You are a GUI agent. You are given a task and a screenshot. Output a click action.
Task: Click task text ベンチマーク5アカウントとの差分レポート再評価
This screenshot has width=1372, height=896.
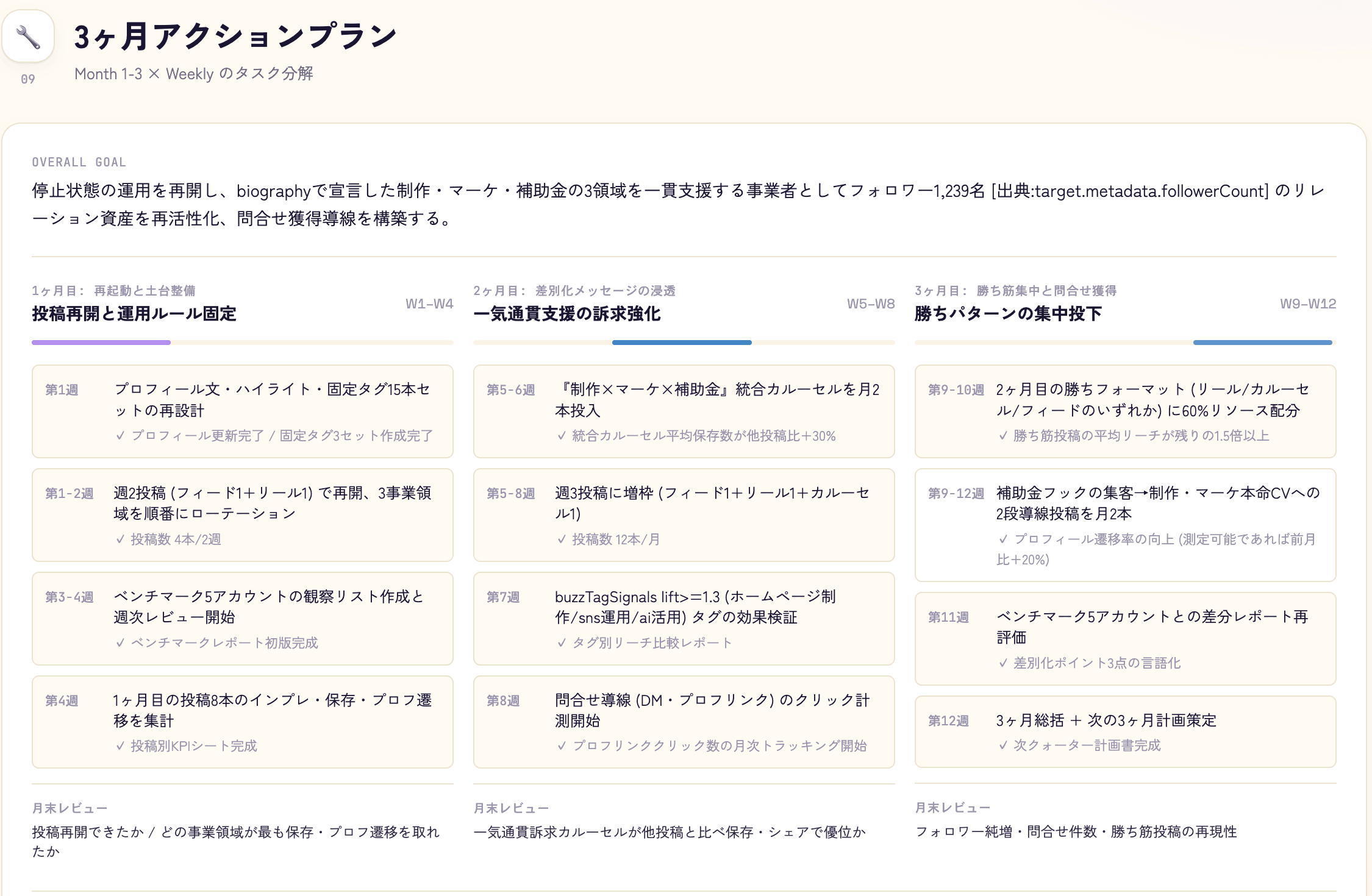click(1152, 627)
